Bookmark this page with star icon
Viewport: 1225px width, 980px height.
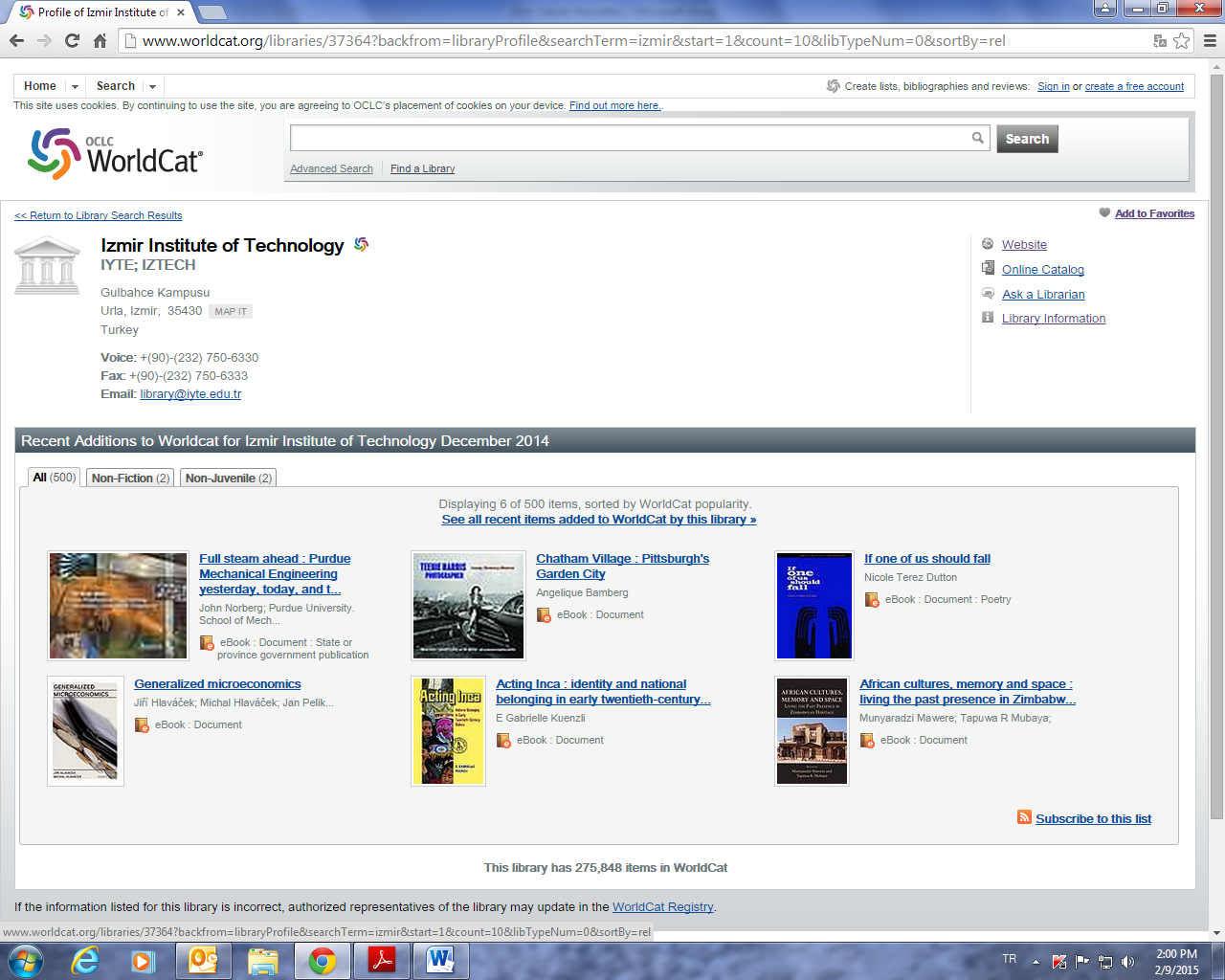point(1182,40)
